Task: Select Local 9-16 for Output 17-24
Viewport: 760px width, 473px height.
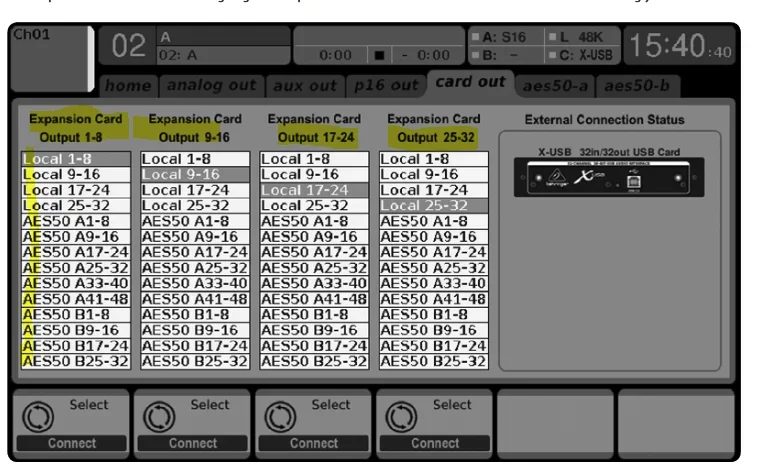Action: point(315,174)
